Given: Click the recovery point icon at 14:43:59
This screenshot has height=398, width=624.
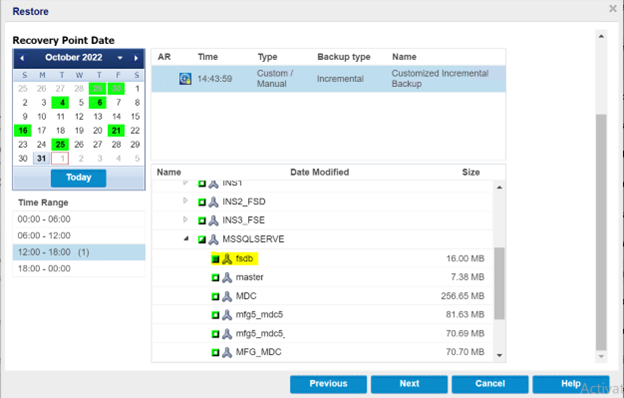Looking at the screenshot, I should click(185, 79).
